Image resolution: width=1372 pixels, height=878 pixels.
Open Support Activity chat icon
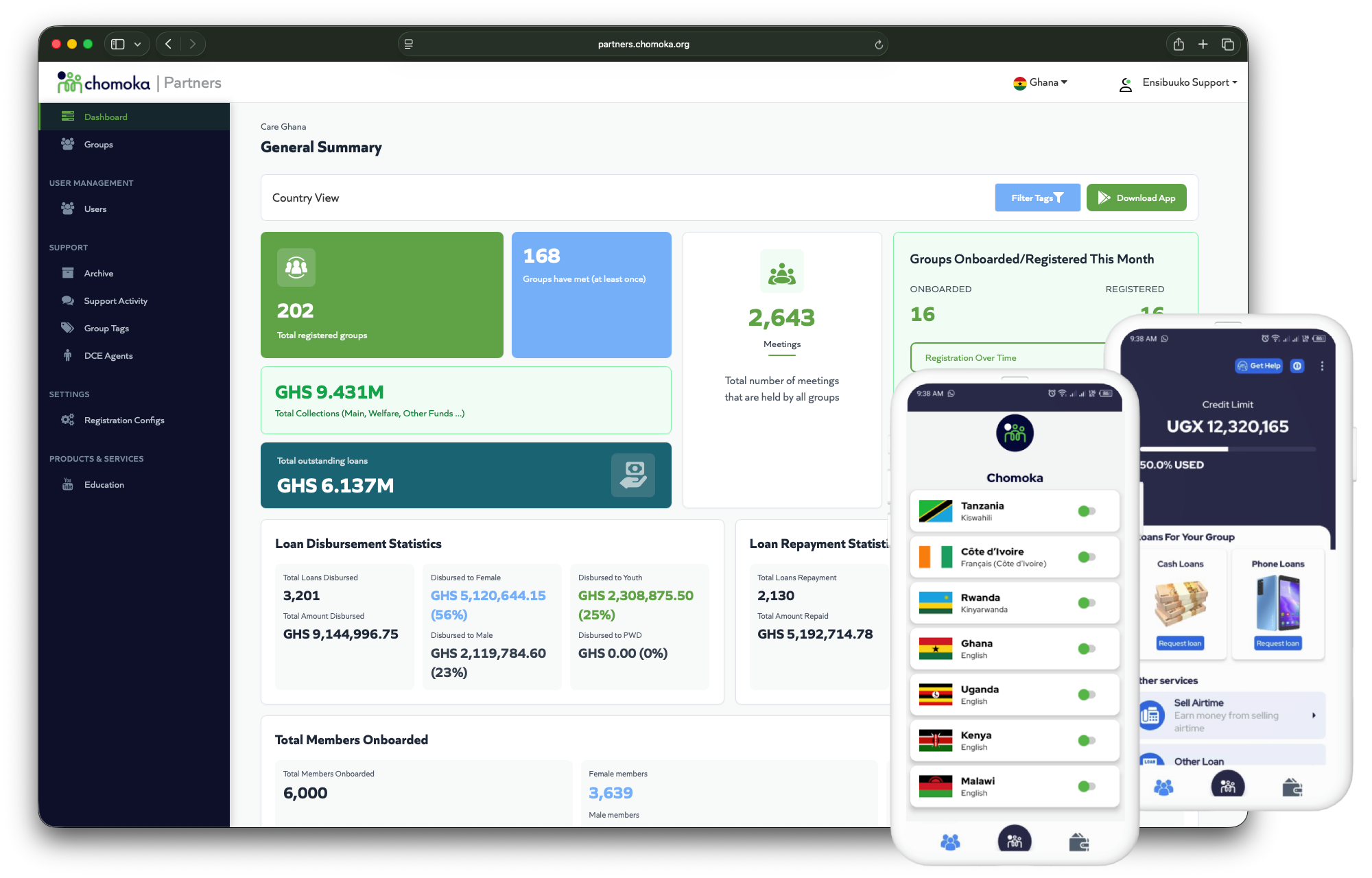click(67, 300)
